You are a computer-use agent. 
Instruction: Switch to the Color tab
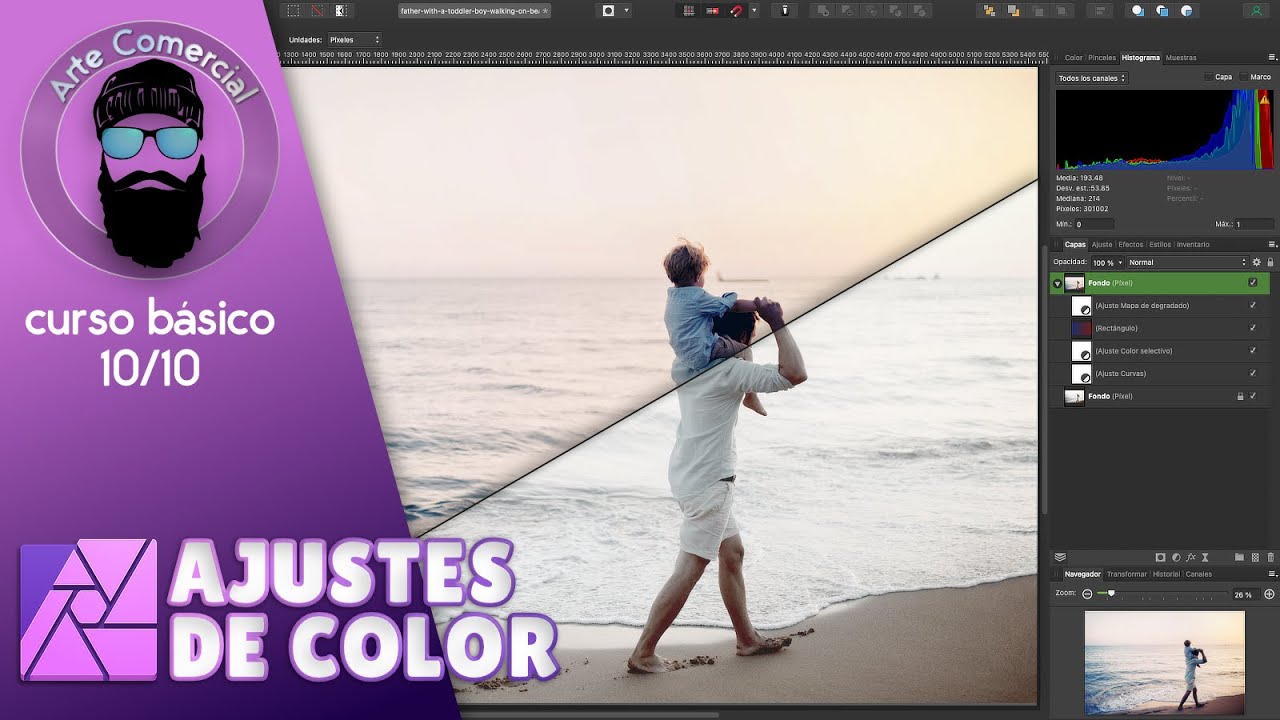[x=1073, y=57]
